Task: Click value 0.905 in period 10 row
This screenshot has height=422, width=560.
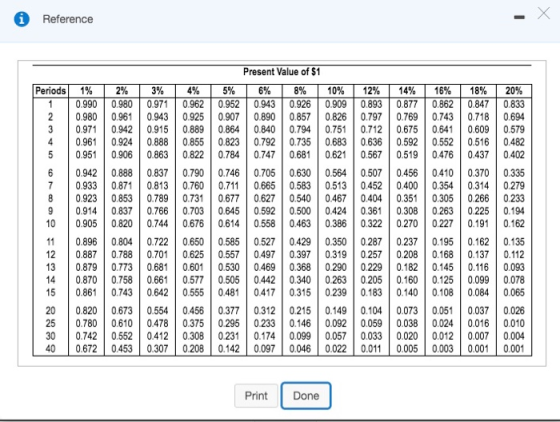Action: tap(86, 223)
